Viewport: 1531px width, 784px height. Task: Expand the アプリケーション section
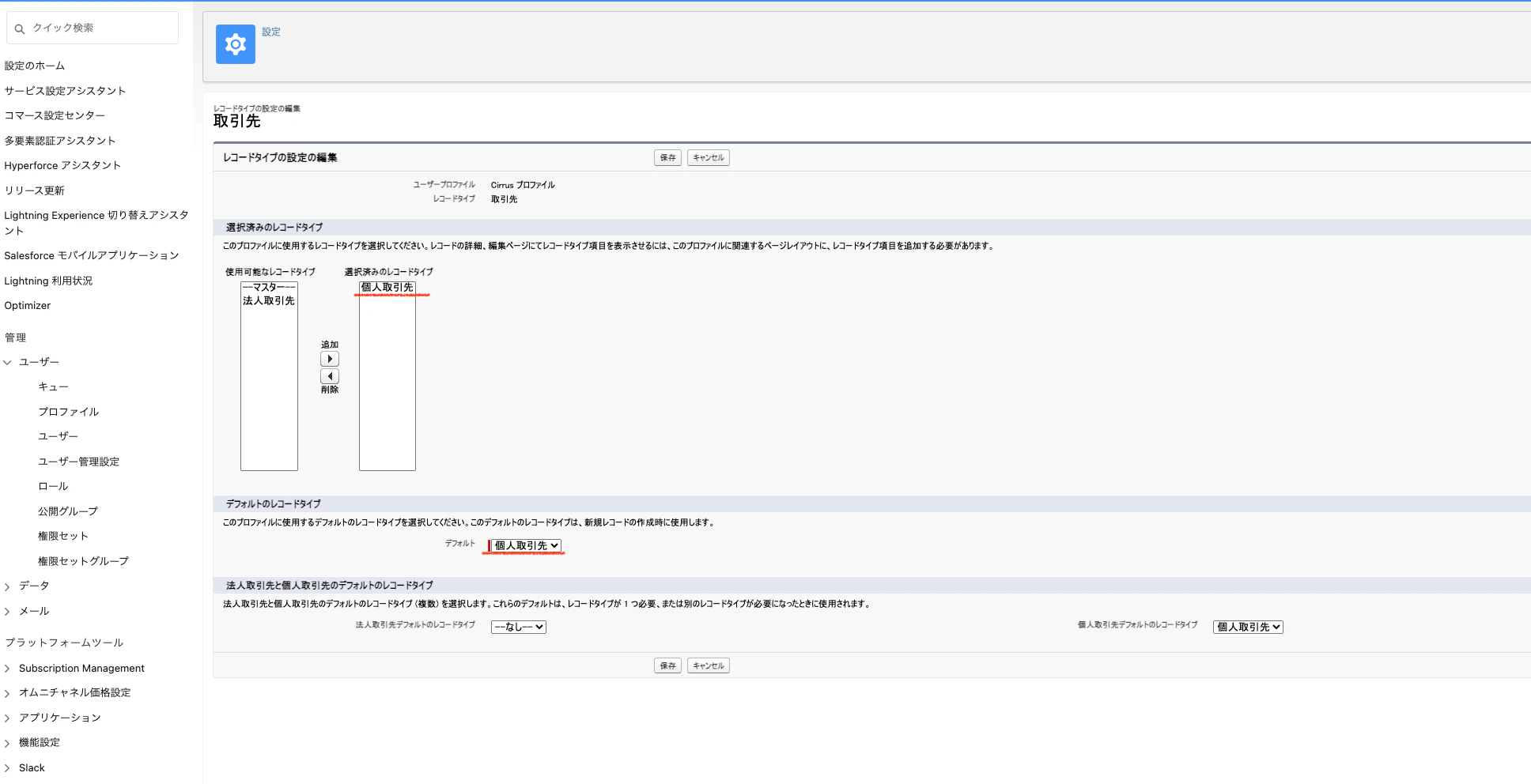[x=8, y=718]
